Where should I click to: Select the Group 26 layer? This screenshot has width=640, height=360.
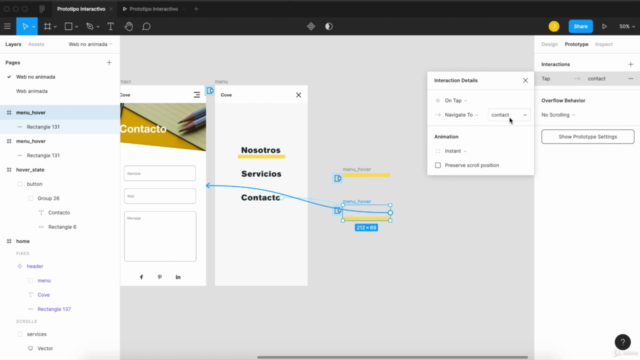click(48, 198)
